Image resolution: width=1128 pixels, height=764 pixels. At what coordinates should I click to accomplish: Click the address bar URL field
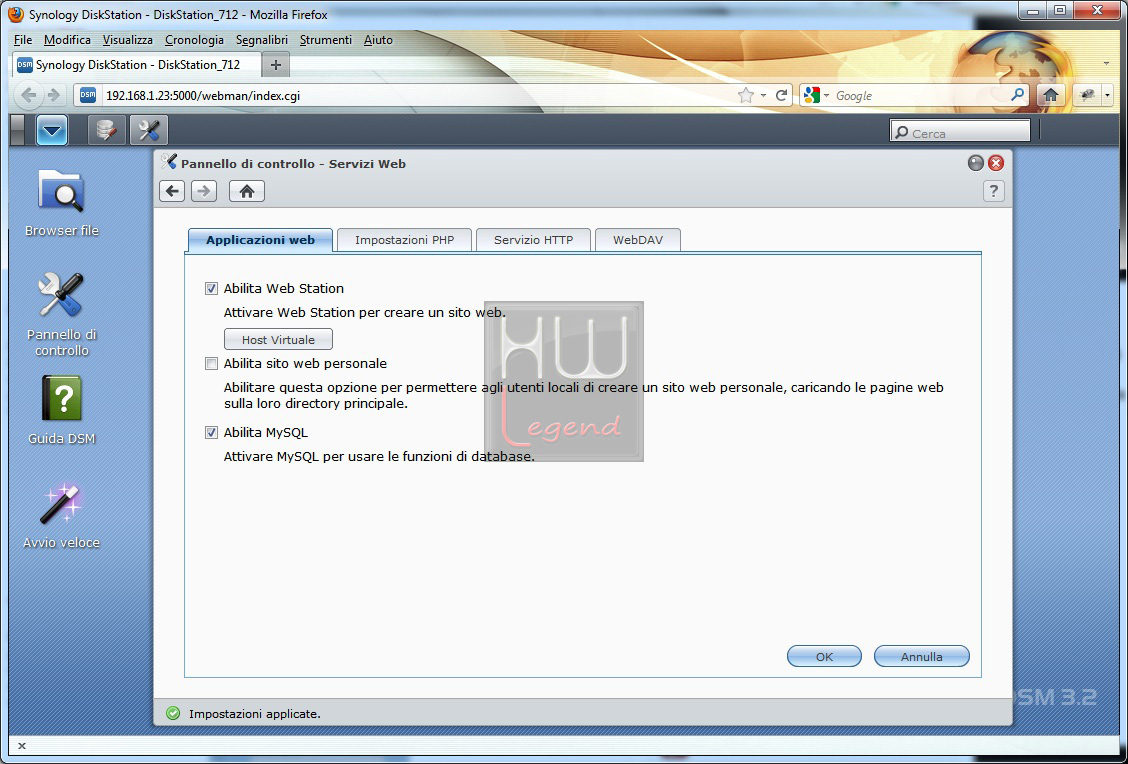point(417,96)
